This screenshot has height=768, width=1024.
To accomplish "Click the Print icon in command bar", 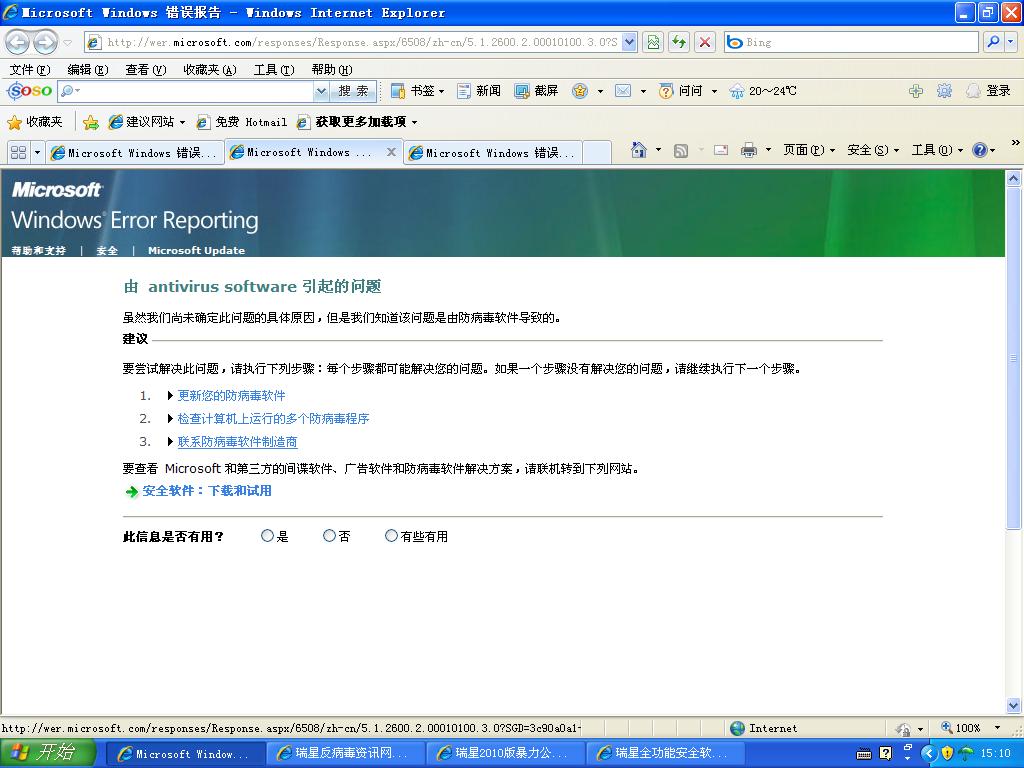I will click(x=748, y=150).
